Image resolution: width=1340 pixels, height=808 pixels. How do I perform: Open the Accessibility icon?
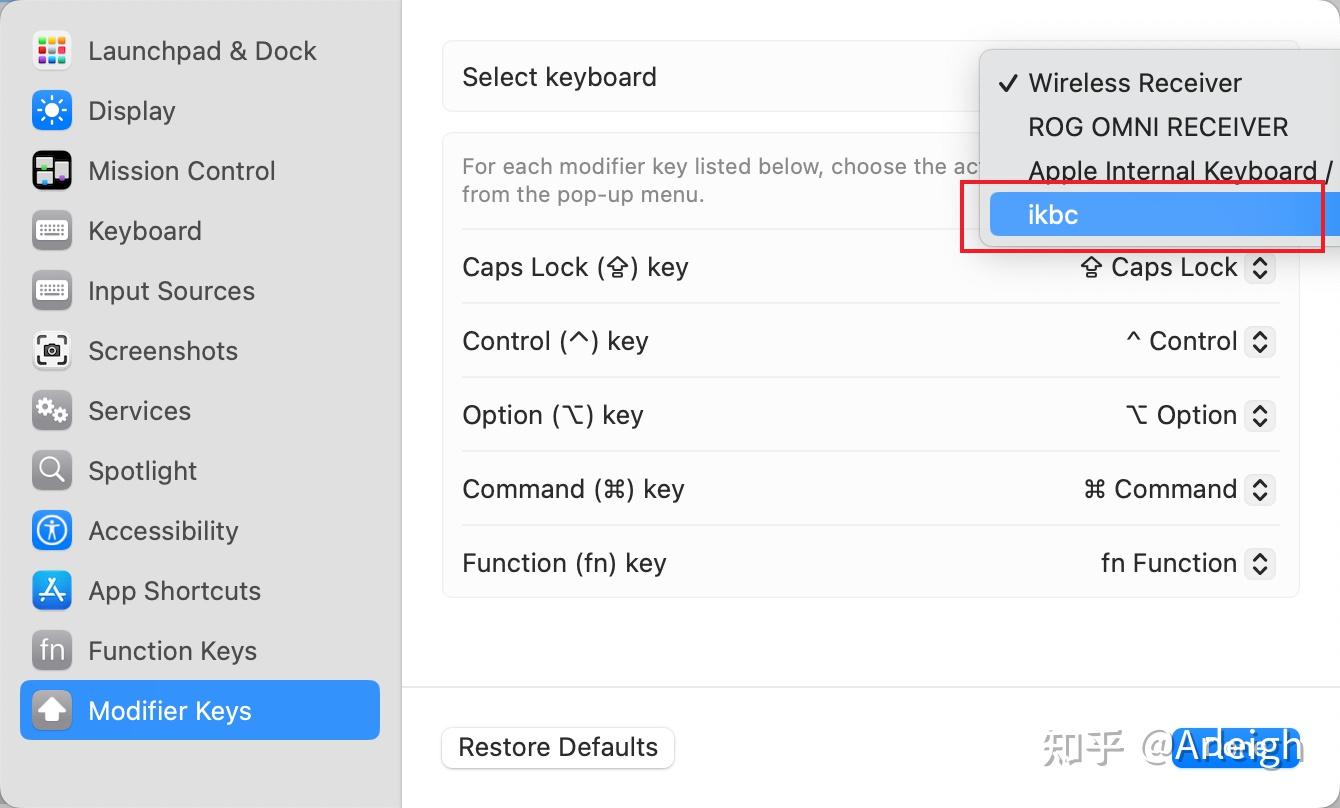[51, 531]
